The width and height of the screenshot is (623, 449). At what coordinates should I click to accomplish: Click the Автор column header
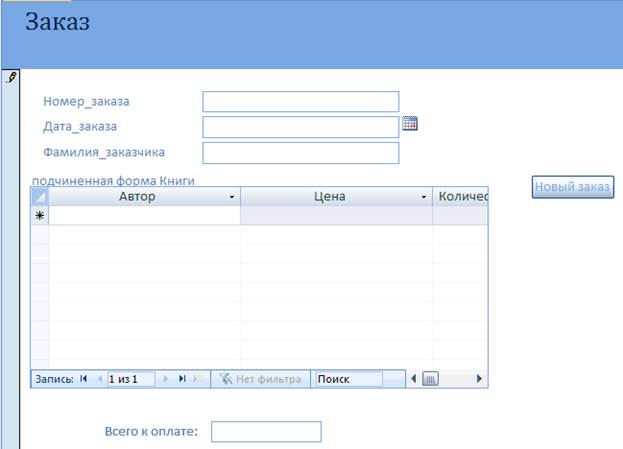click(144, 196)
